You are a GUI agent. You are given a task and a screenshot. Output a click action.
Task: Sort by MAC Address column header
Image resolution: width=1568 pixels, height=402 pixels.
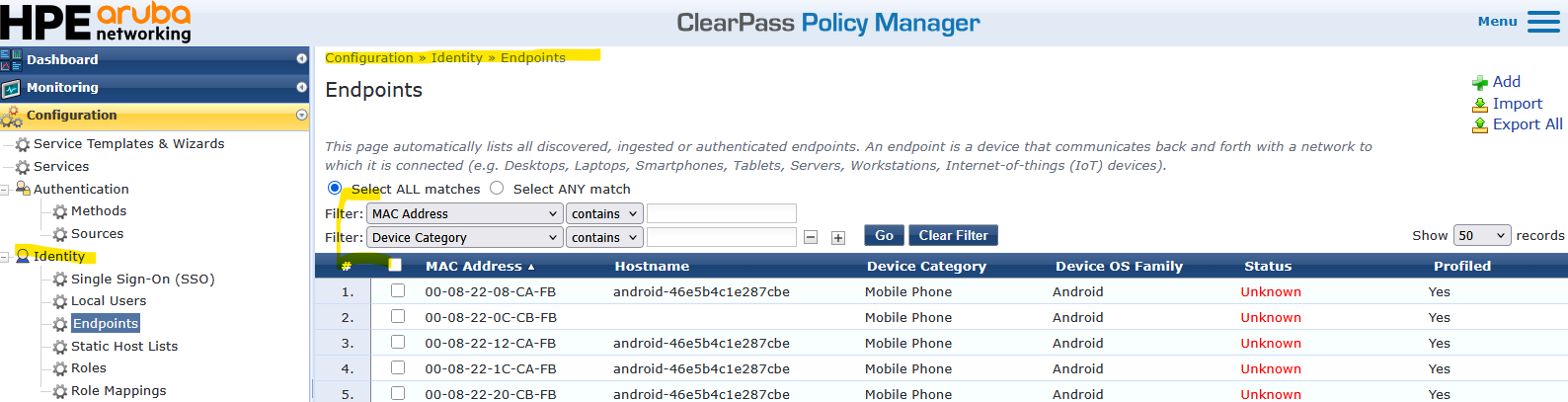(479, 266)
